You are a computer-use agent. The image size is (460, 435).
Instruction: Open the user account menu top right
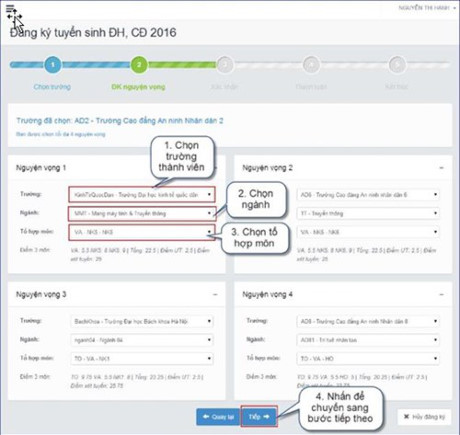[427, 8]
